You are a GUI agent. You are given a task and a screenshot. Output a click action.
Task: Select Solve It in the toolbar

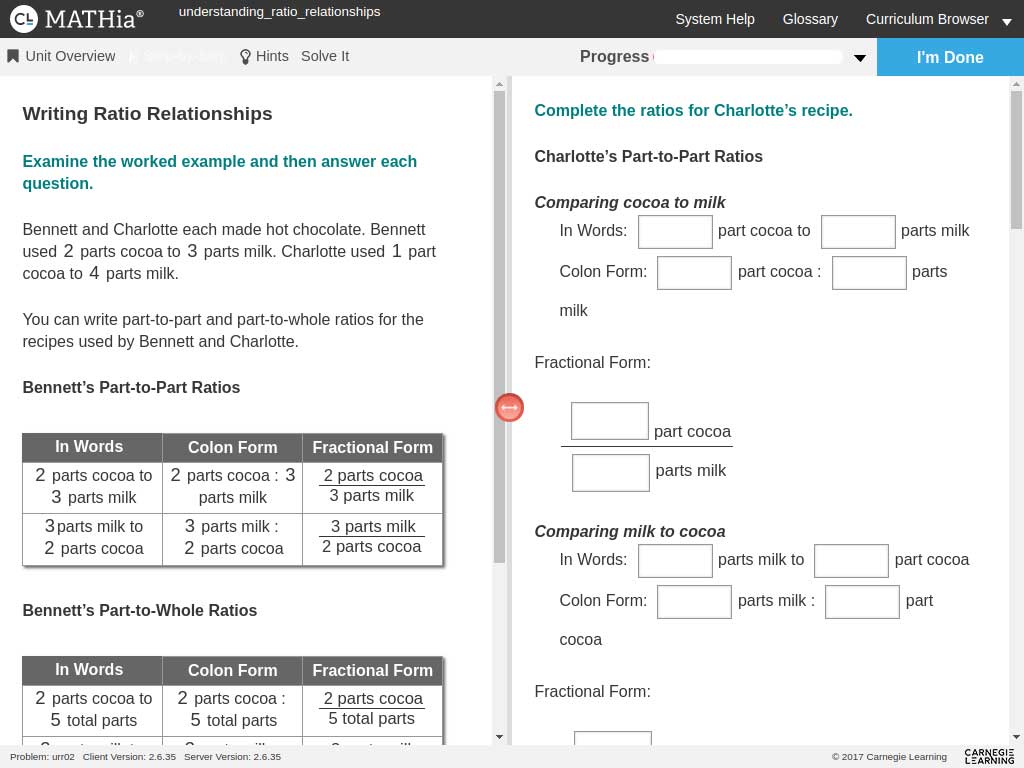pos(325,56)
